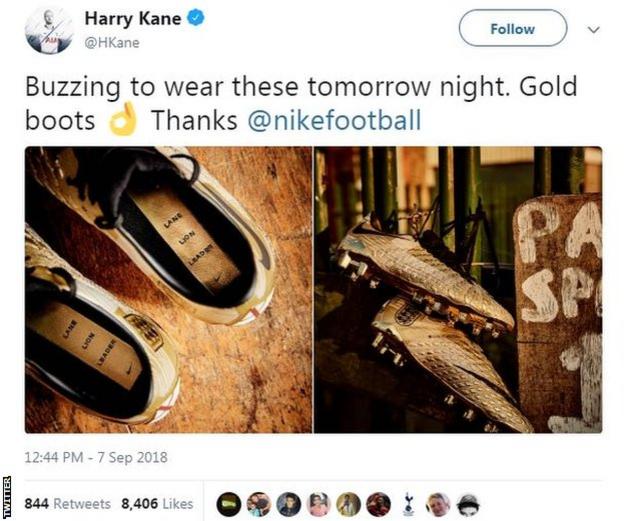View the 844 Retweets list

pos(68,504)
